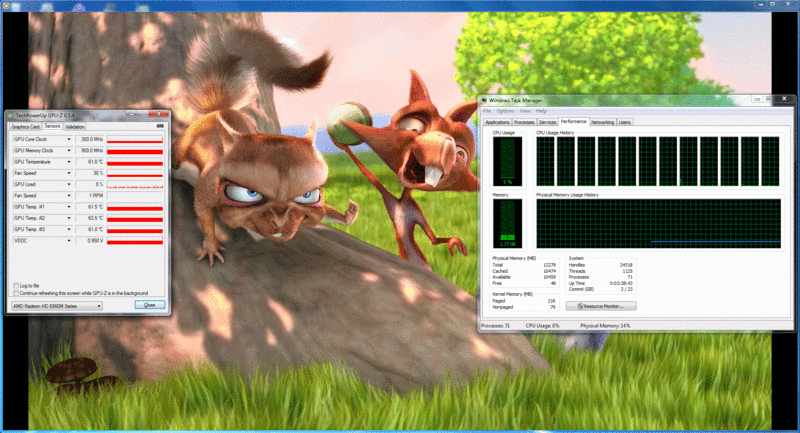
Task: Open the GPU Temp. #2 dropdown
Action: 69,218
